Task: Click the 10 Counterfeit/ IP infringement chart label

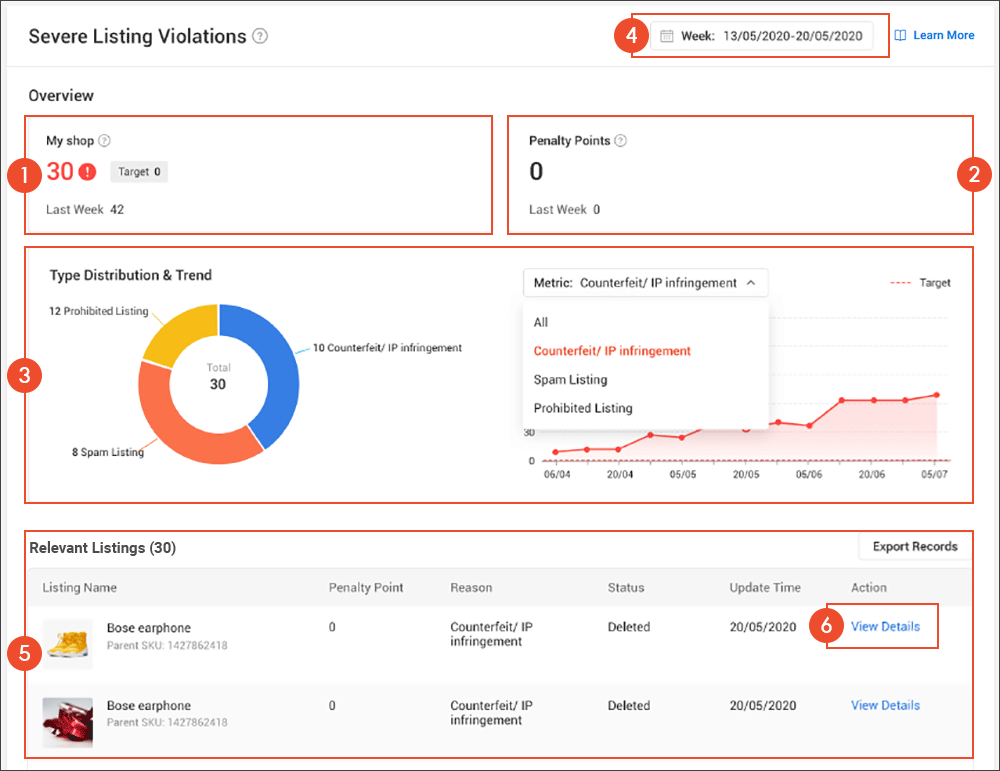Action: (x=387, y=348)
